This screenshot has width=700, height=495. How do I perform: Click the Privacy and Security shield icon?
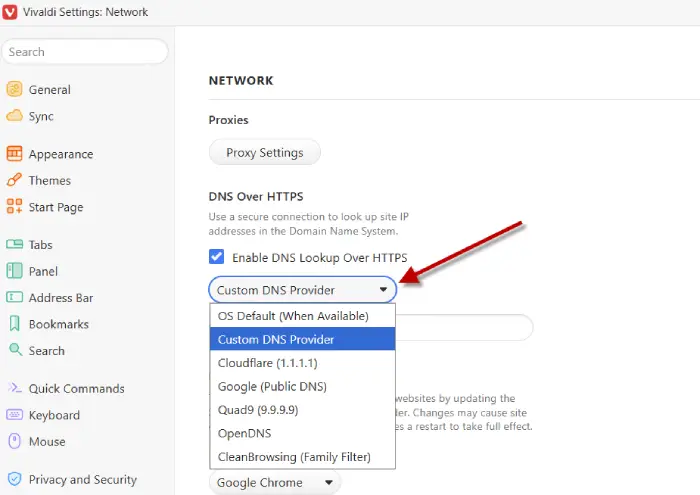(14, 479)
